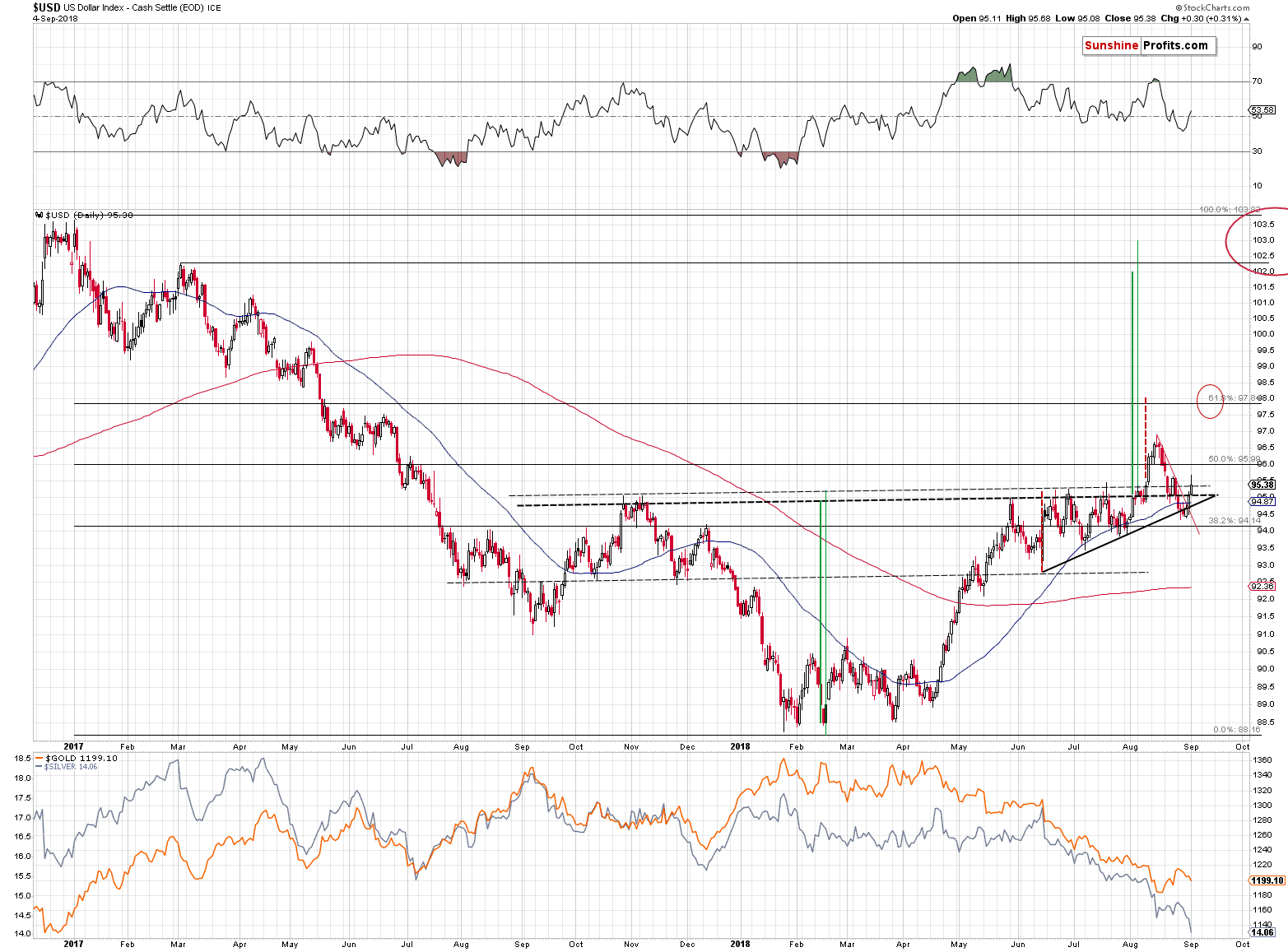Click the 103.0 price axis label
This screenshot has height=952, width=1288.
[x=1263, y=240]
